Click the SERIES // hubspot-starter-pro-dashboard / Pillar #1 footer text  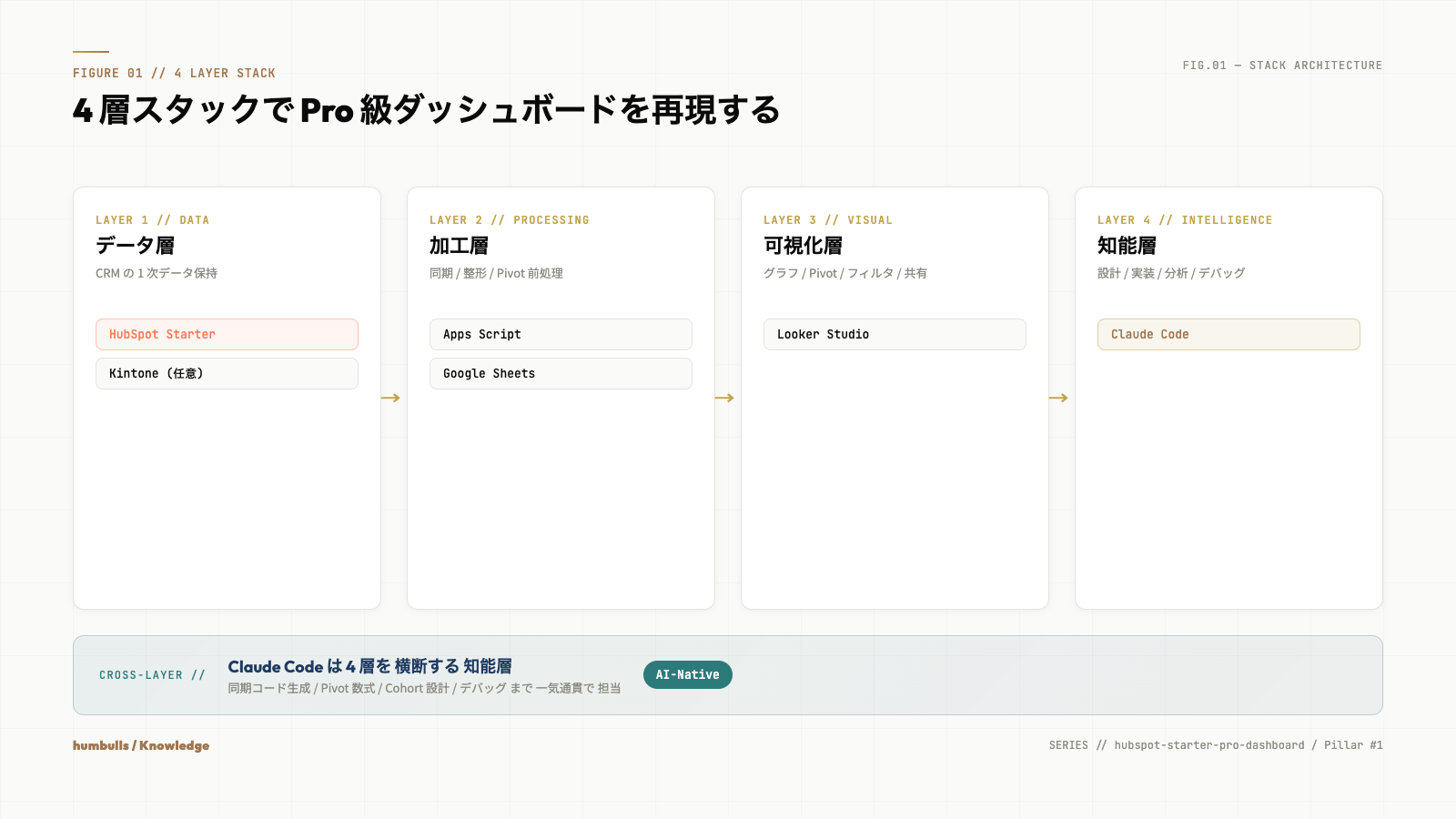pyautogui.click(x=1216, y=745)
